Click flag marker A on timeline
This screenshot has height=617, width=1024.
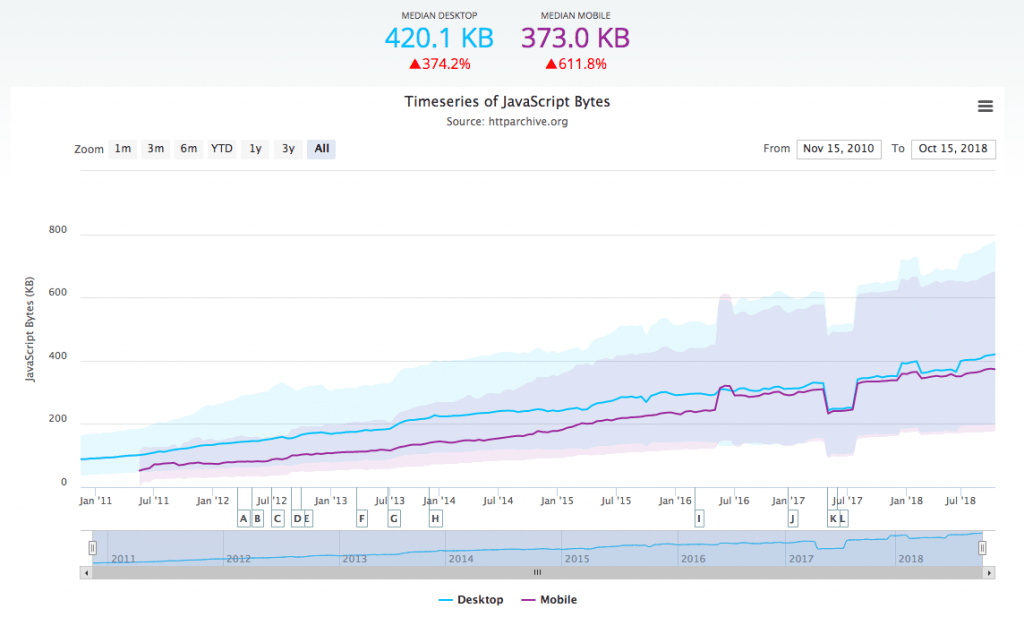tap(243, 518)
